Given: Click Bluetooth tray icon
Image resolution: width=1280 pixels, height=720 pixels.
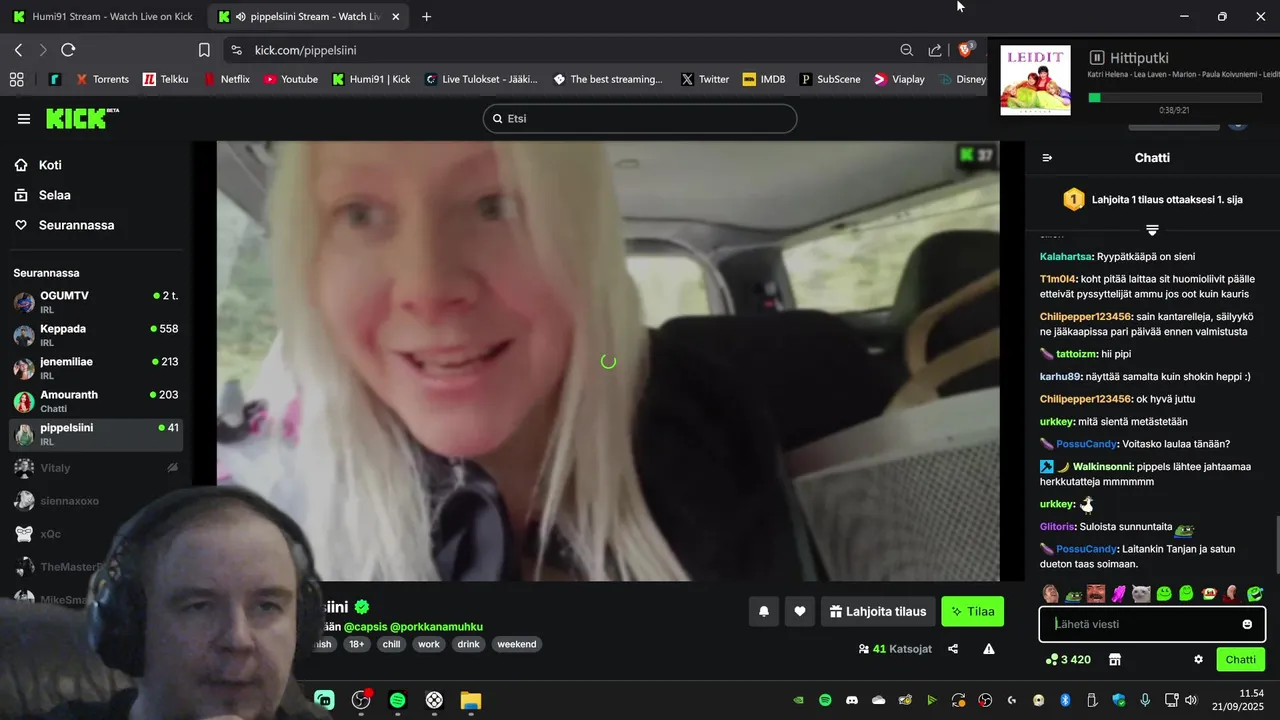Looking at the screenshot, I should tap(1065, 700).
